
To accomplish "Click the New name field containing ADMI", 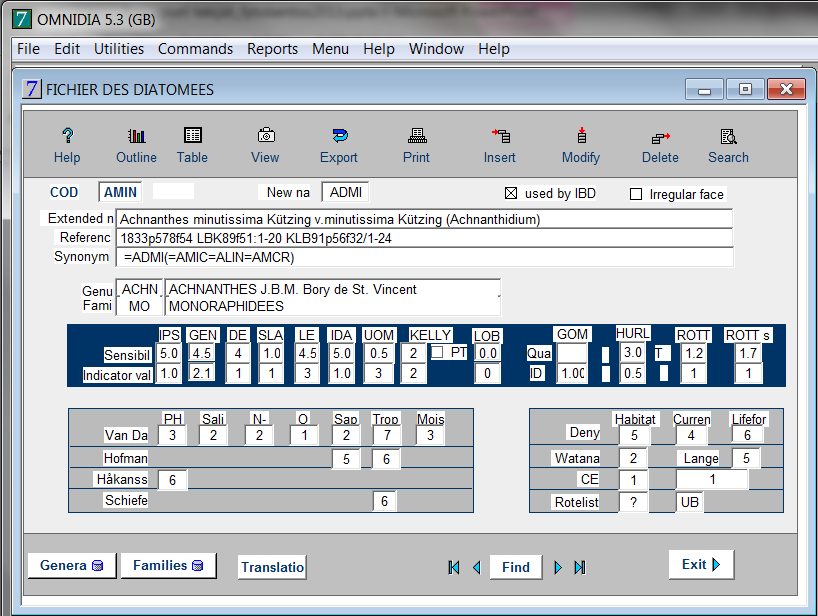I will 345,192.
